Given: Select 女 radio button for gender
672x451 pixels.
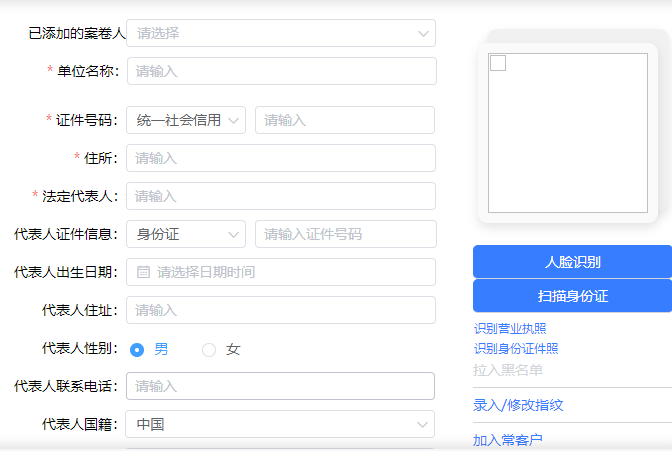Looking at the screenshot, I should coord(209,350).
